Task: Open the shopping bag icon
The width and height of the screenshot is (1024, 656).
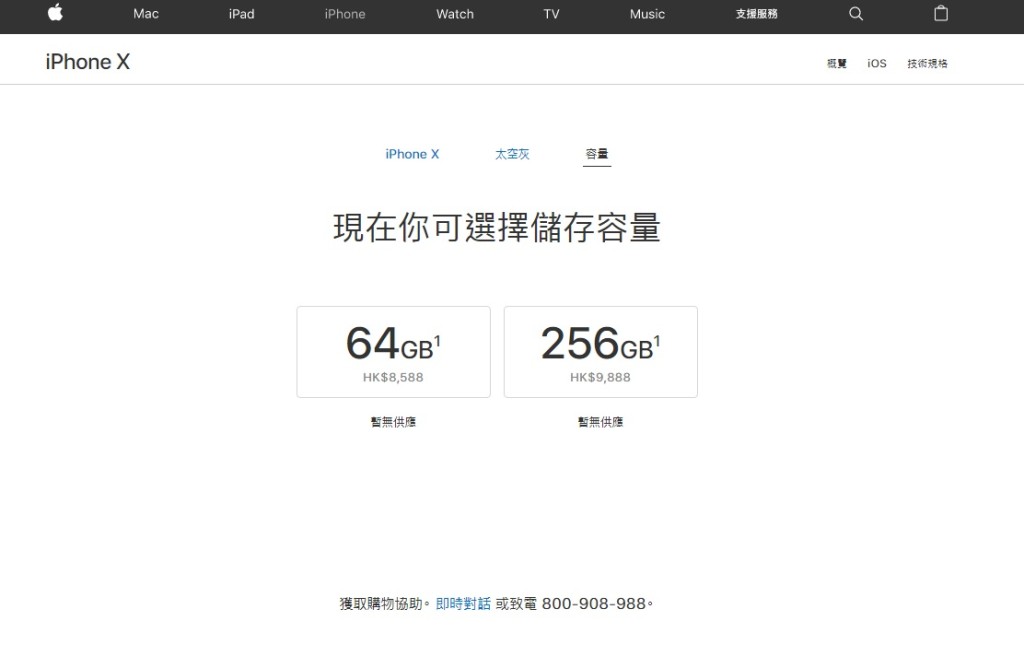Action: pyautogui.click(x=940, y=13)
